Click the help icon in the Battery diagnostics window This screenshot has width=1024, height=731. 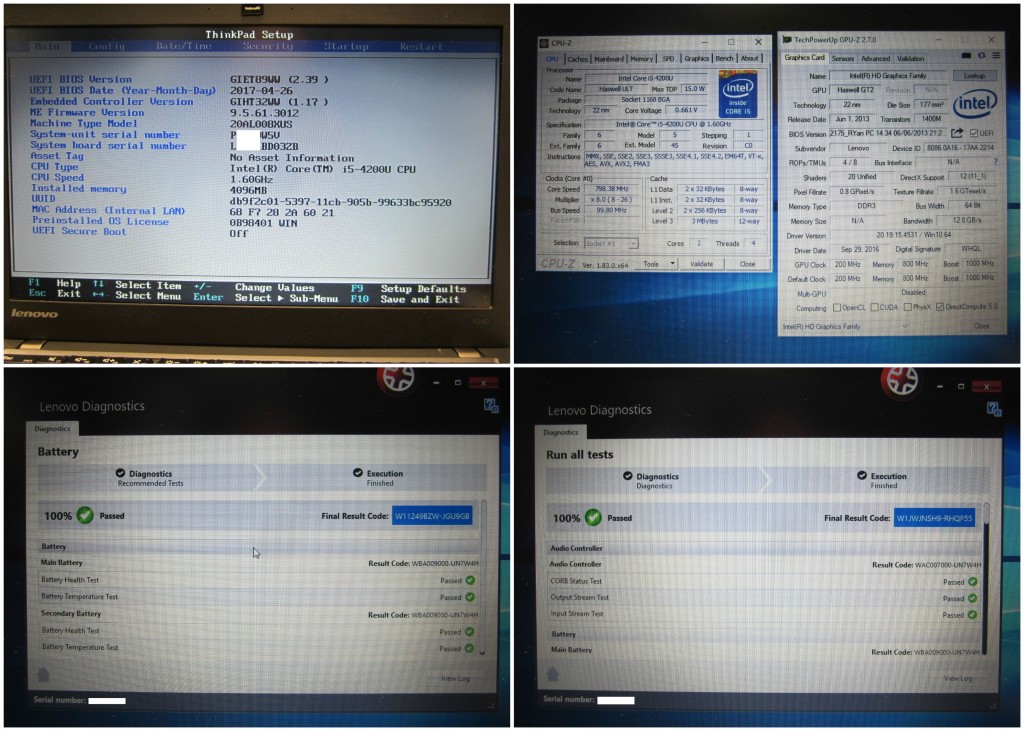pyautogui.click(x=491, y=406)
